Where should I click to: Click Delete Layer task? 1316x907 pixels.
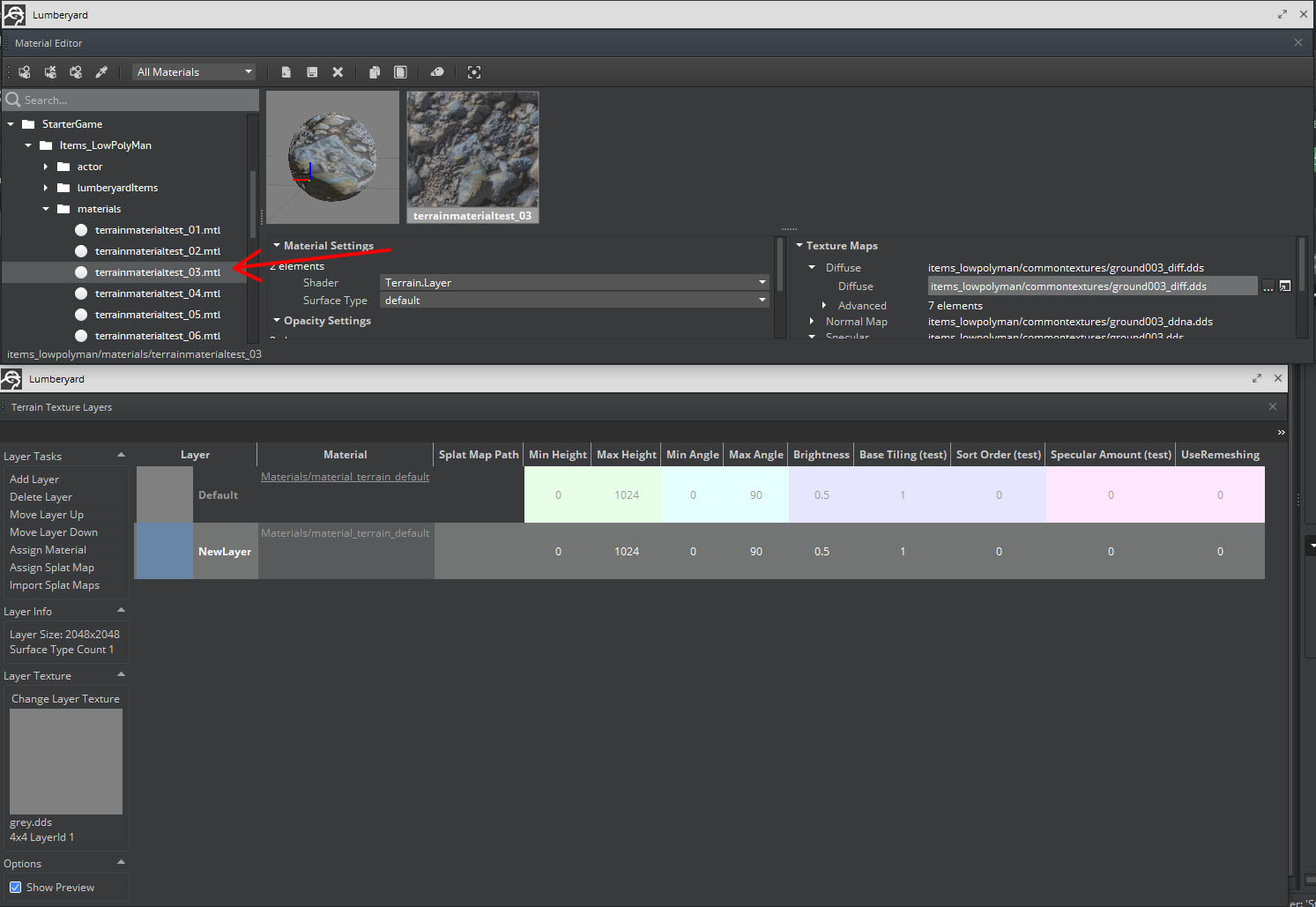pos(41,497)
